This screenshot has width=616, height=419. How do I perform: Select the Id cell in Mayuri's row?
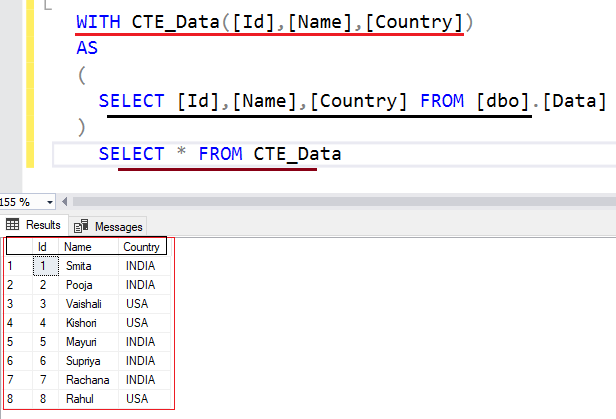pos(46,342)
